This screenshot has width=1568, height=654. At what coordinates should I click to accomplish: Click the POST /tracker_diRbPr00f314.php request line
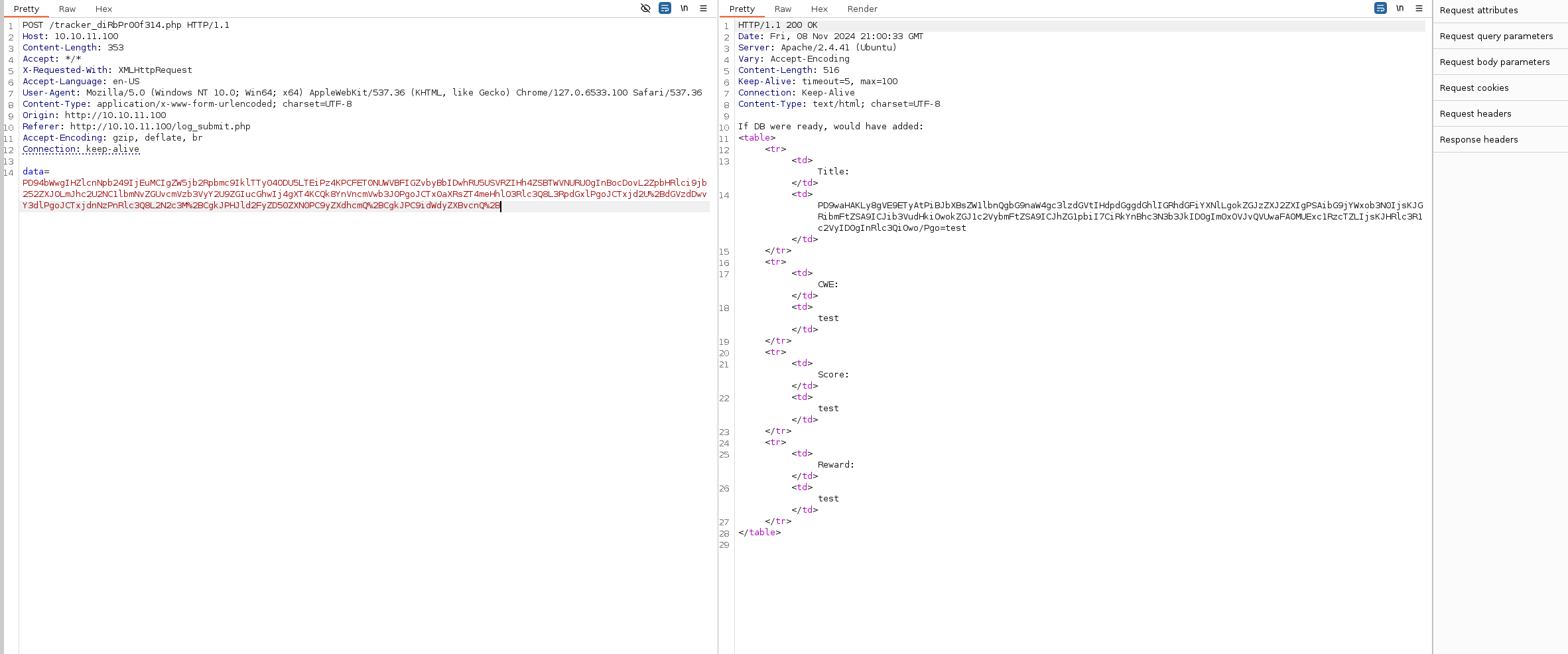pyautogui.click(x=126, y=25)
